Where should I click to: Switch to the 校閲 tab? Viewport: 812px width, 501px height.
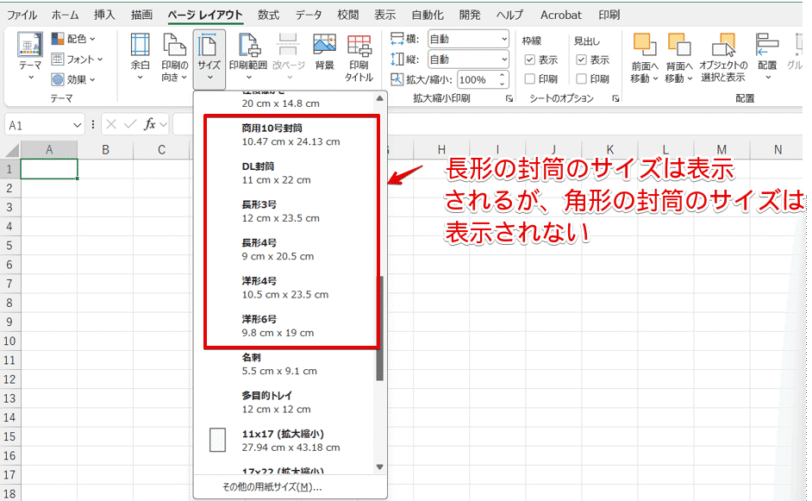pos(348,15)
